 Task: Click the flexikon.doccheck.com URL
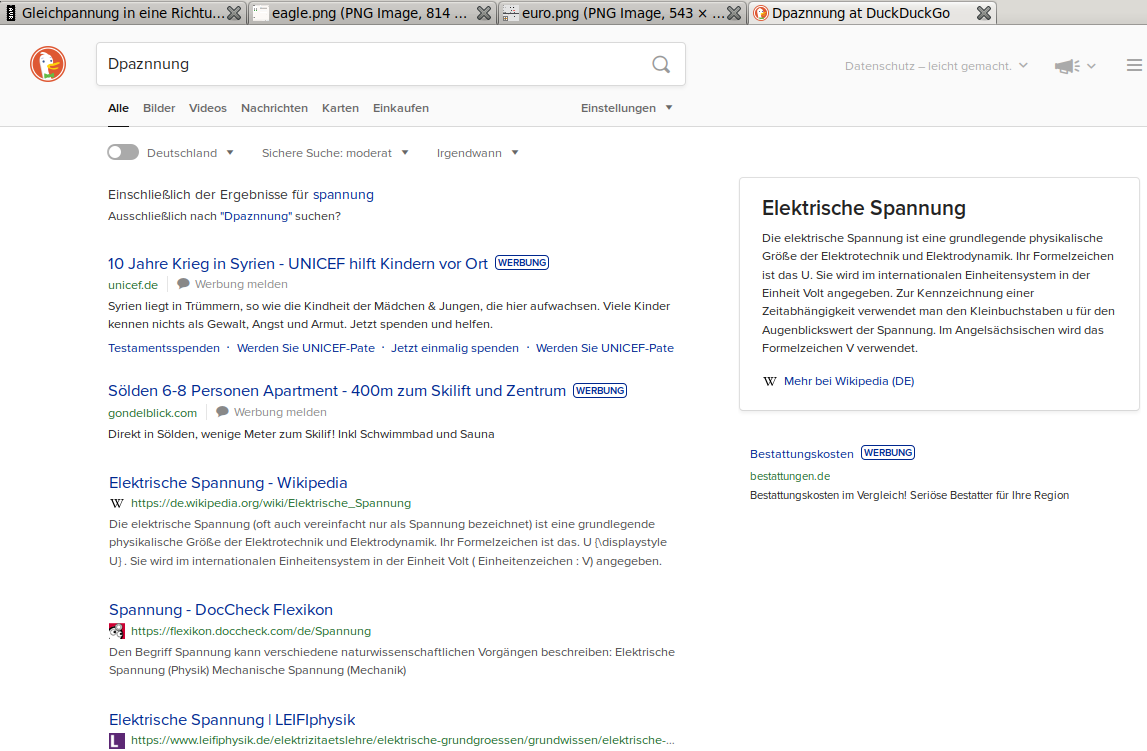(251, 631)
